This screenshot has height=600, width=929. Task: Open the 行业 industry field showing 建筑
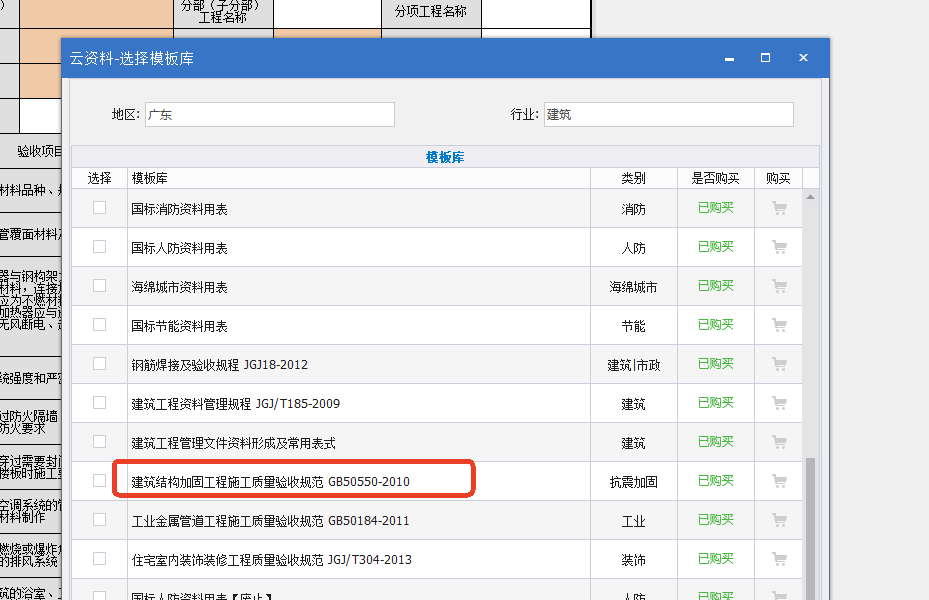668,115
